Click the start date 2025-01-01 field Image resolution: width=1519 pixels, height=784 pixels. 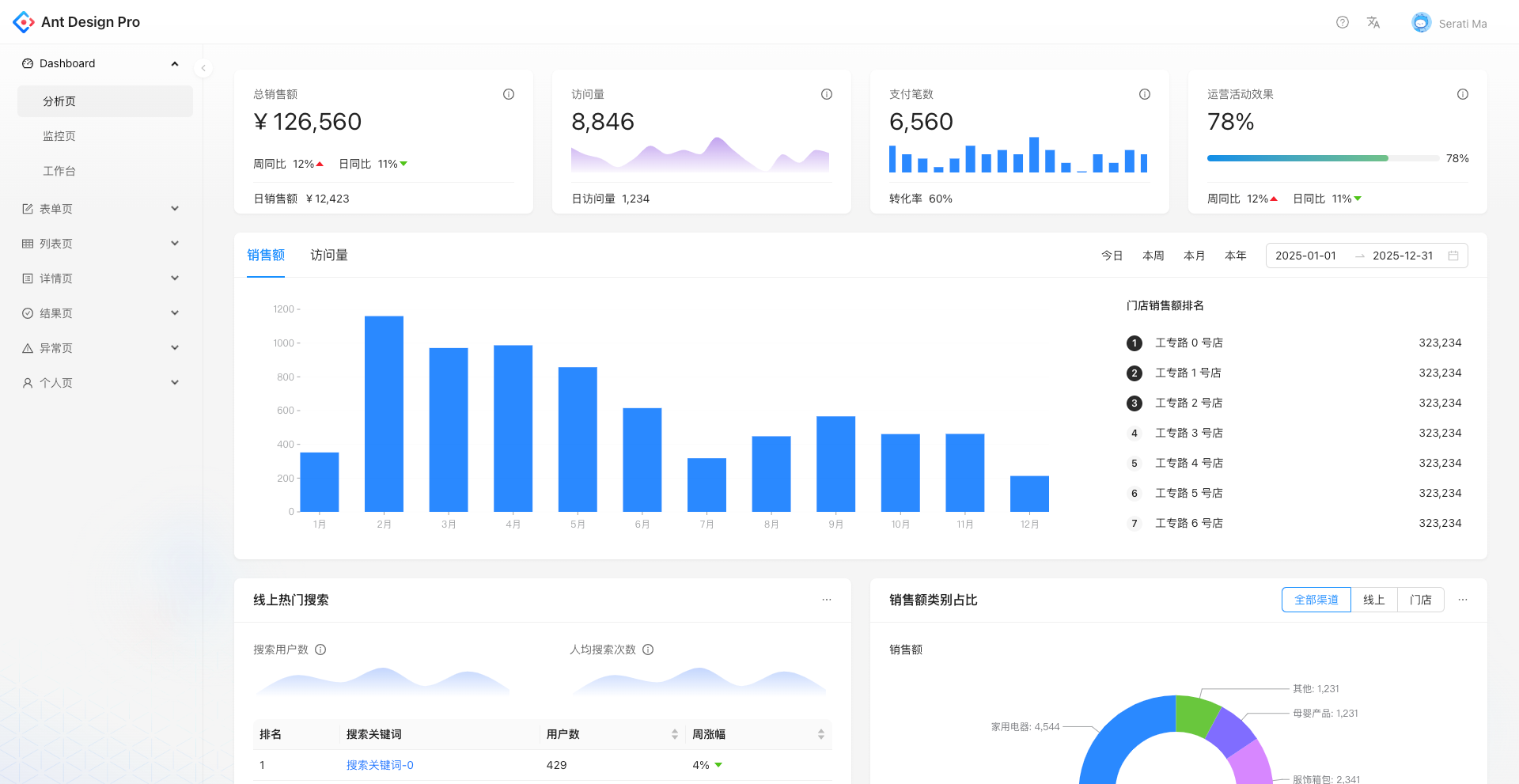pyautogui.click(x=1306, y=256)
